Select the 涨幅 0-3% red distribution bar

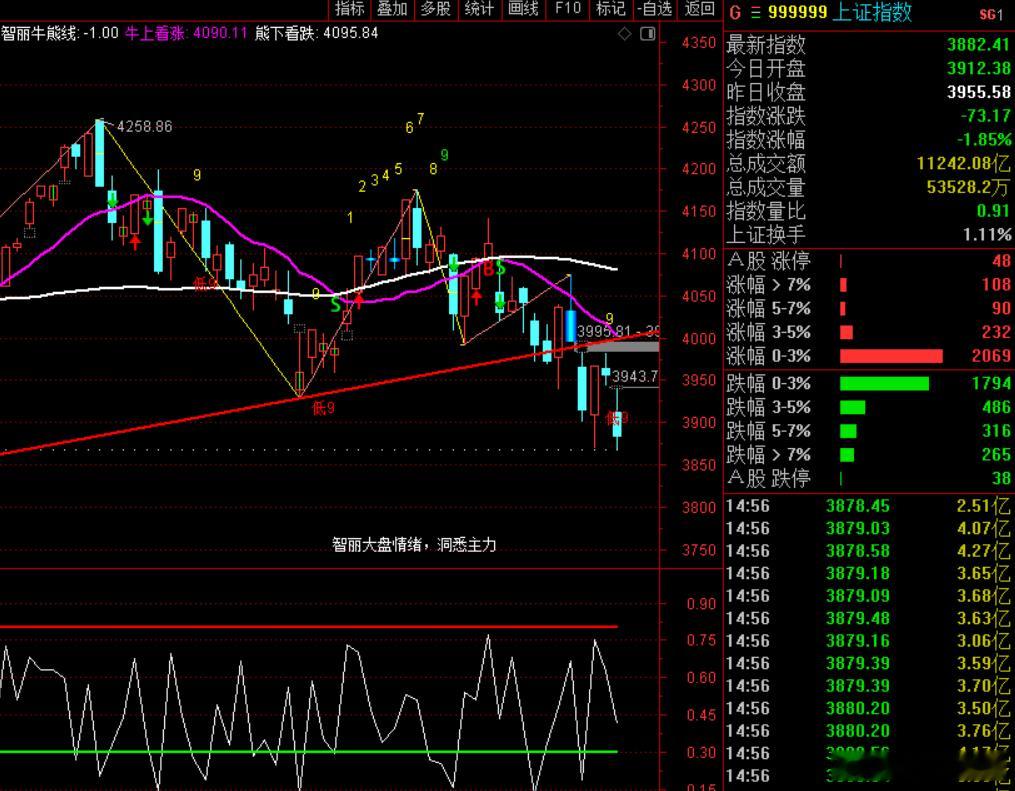(891, 356)
